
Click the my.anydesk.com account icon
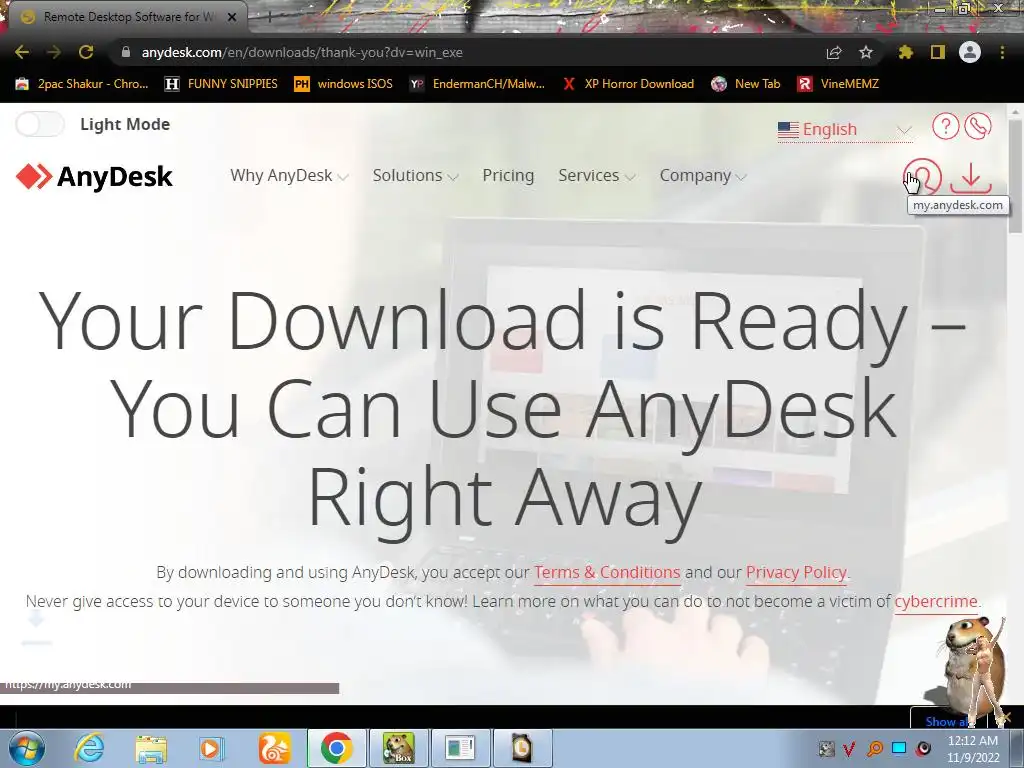coord(923,176)
